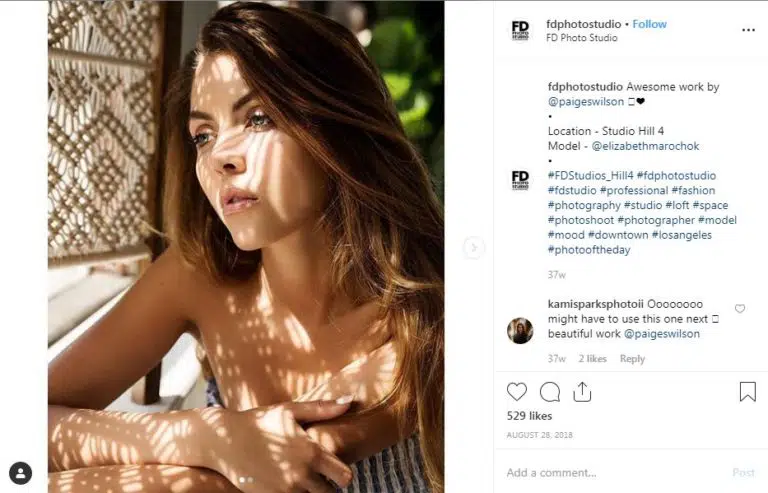View tagged people icon on photo

click(21, 473)
